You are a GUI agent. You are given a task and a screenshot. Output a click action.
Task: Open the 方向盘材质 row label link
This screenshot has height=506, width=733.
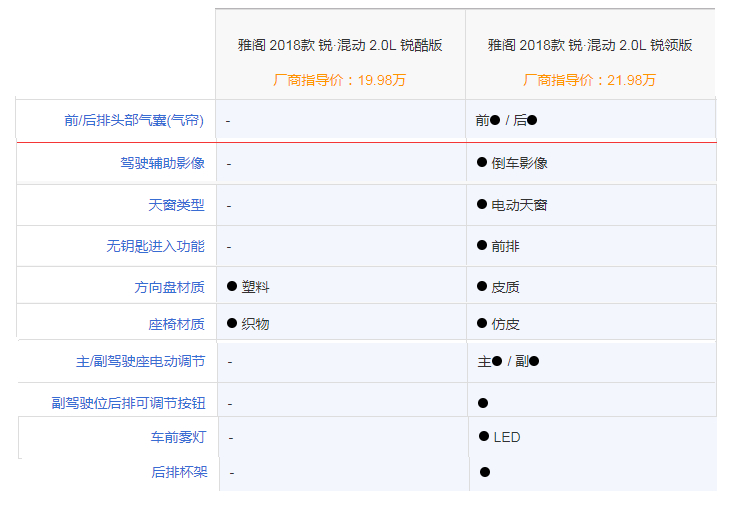coord(169,287)
